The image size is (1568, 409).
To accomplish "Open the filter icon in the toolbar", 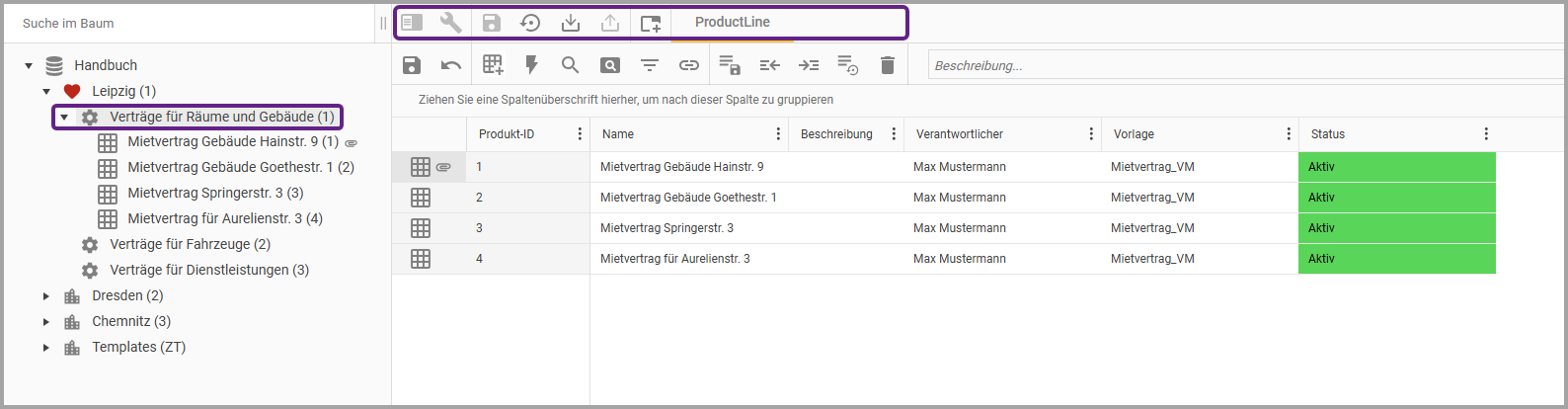I will [649, 65].
